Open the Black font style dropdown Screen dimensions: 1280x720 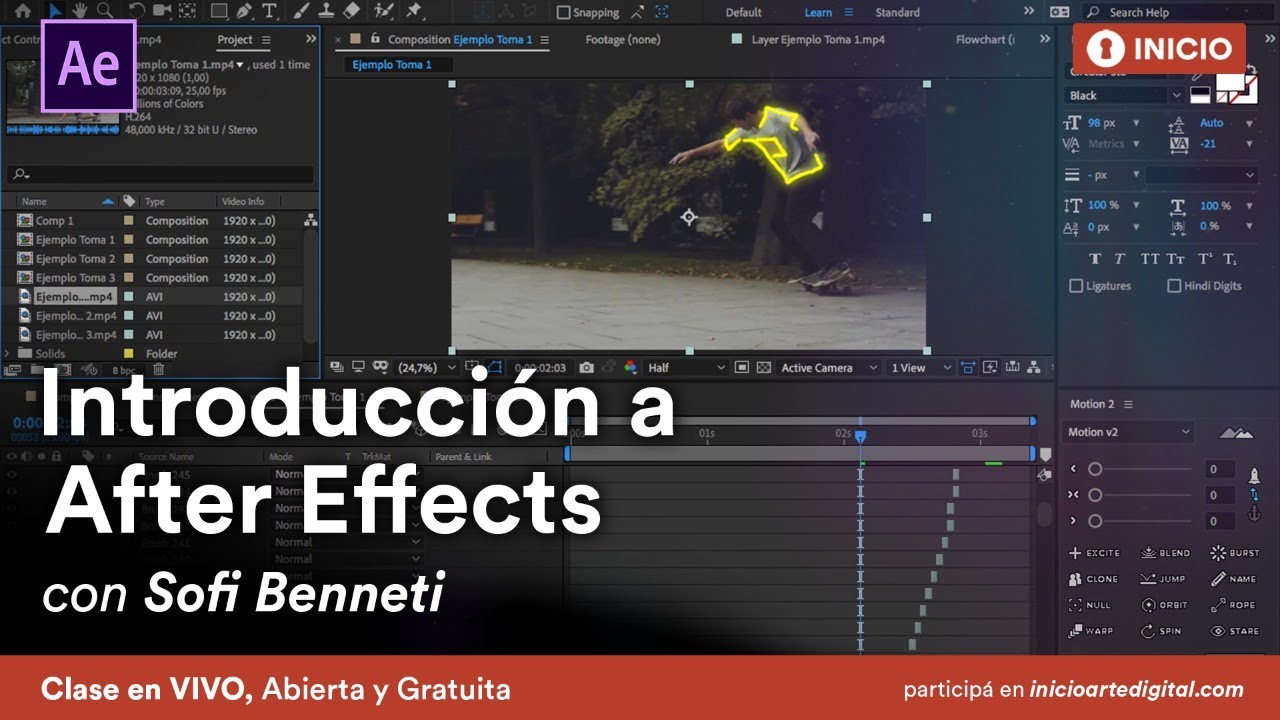(x=1125, y=96)
